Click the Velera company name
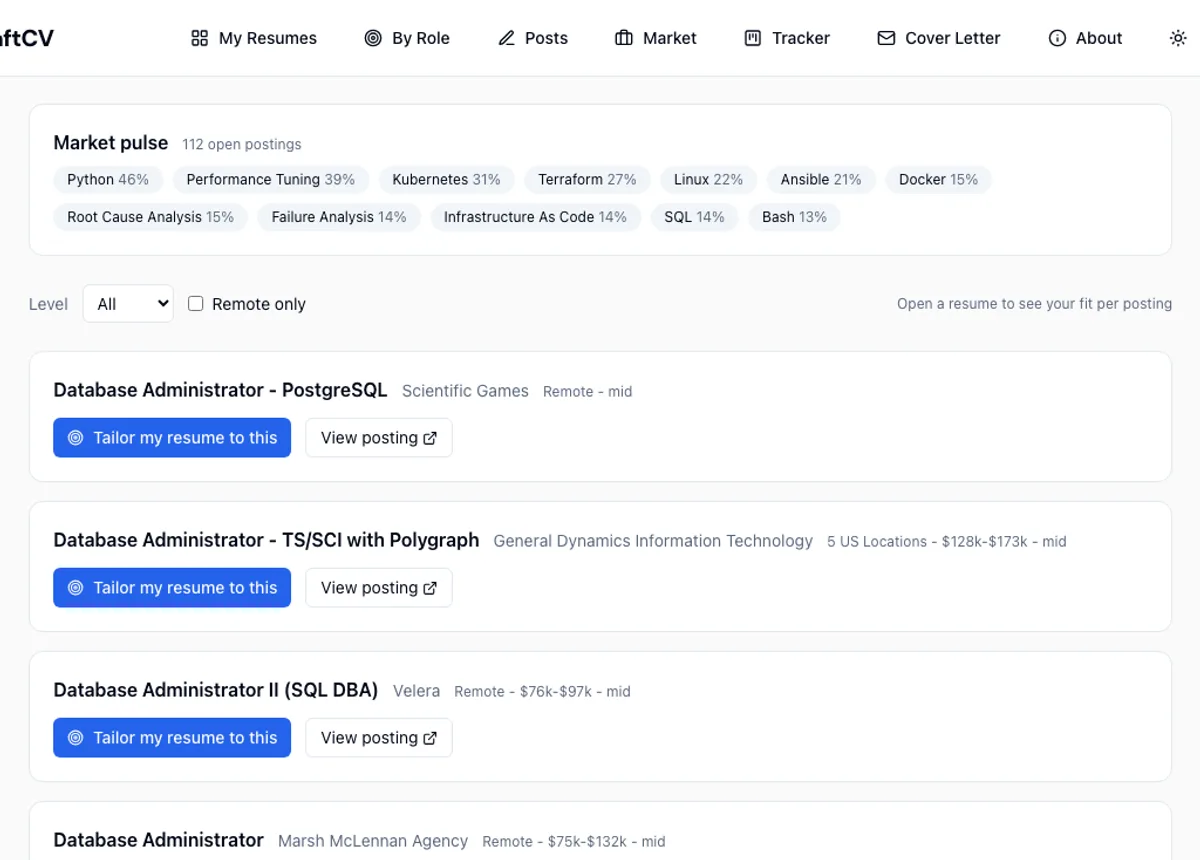 (x=416, y=691)
